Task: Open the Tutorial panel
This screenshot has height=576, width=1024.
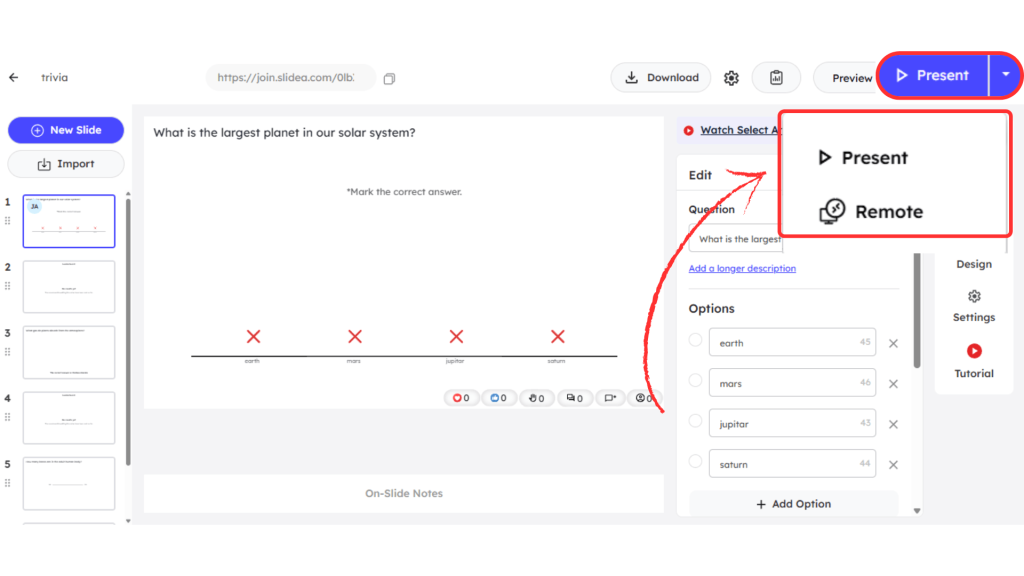Action: pos(973,360)
